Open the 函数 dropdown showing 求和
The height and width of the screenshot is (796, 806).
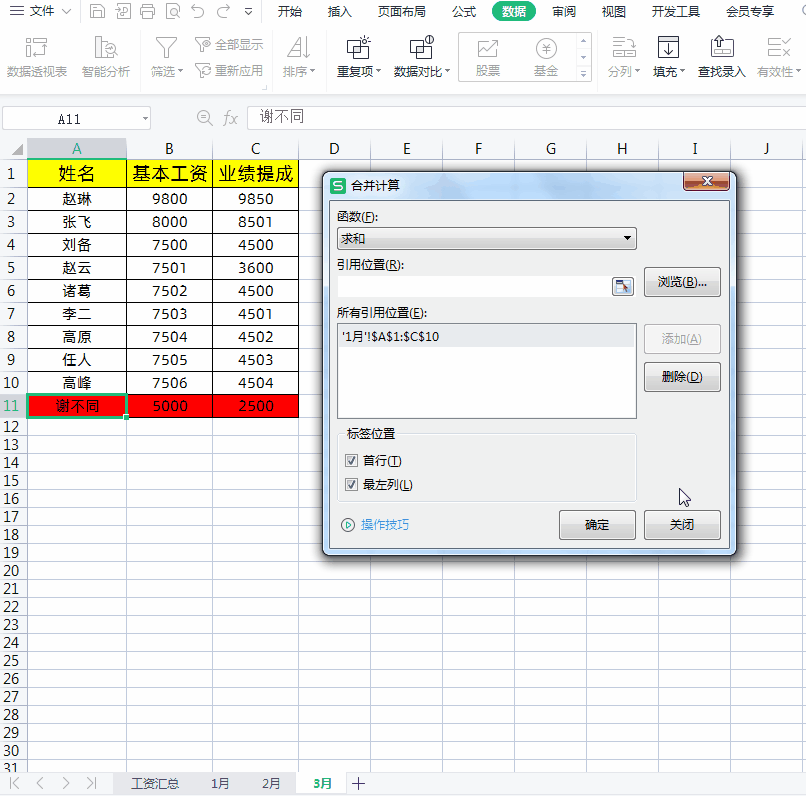point(487,238)
